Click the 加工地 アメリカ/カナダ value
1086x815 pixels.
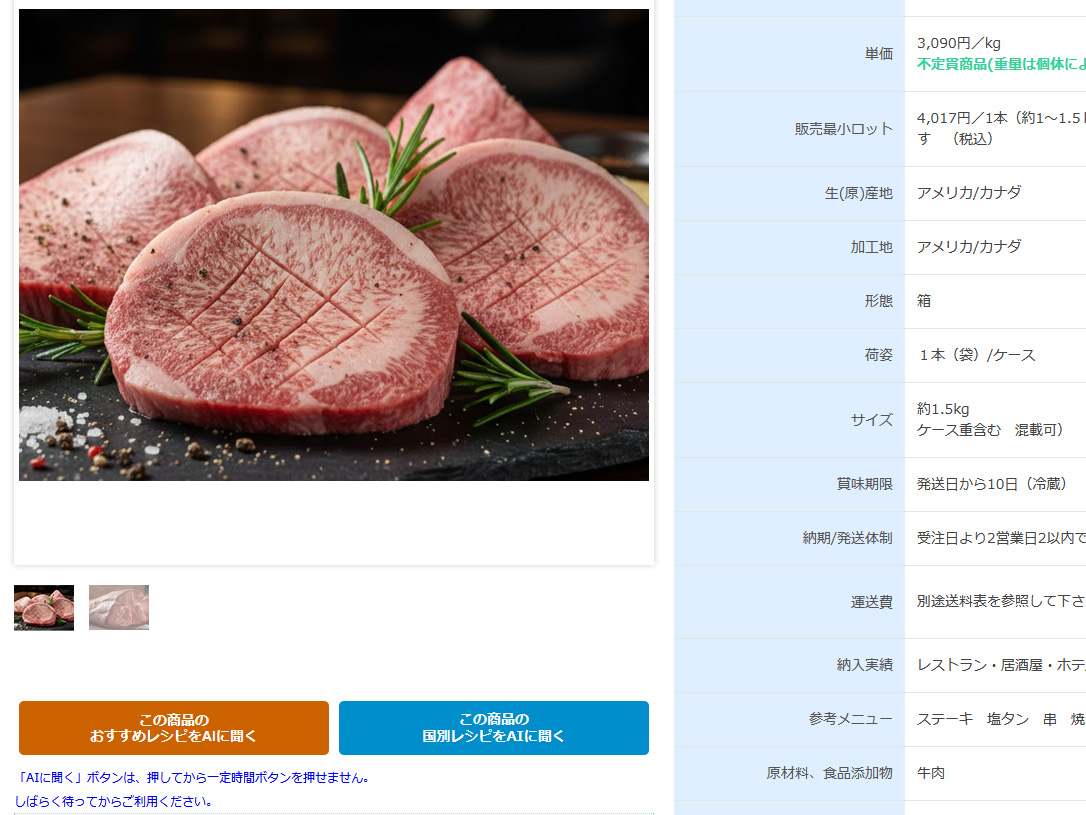(968, 247)
